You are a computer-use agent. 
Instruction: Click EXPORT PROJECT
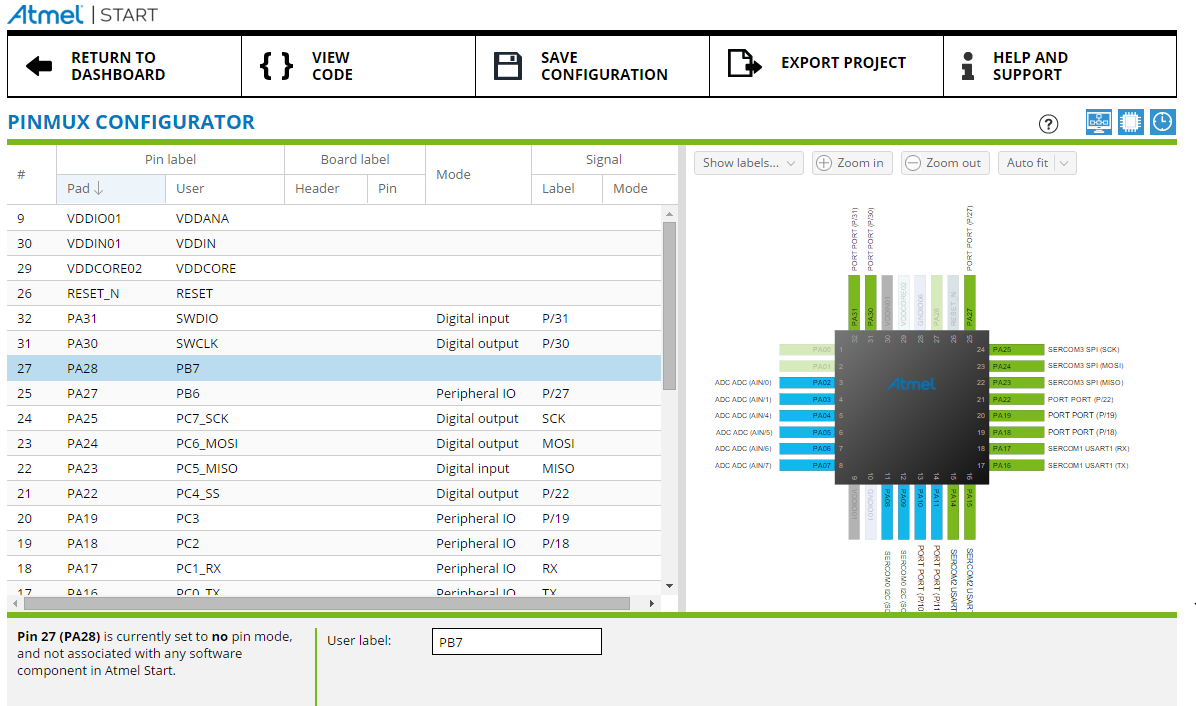827,66
